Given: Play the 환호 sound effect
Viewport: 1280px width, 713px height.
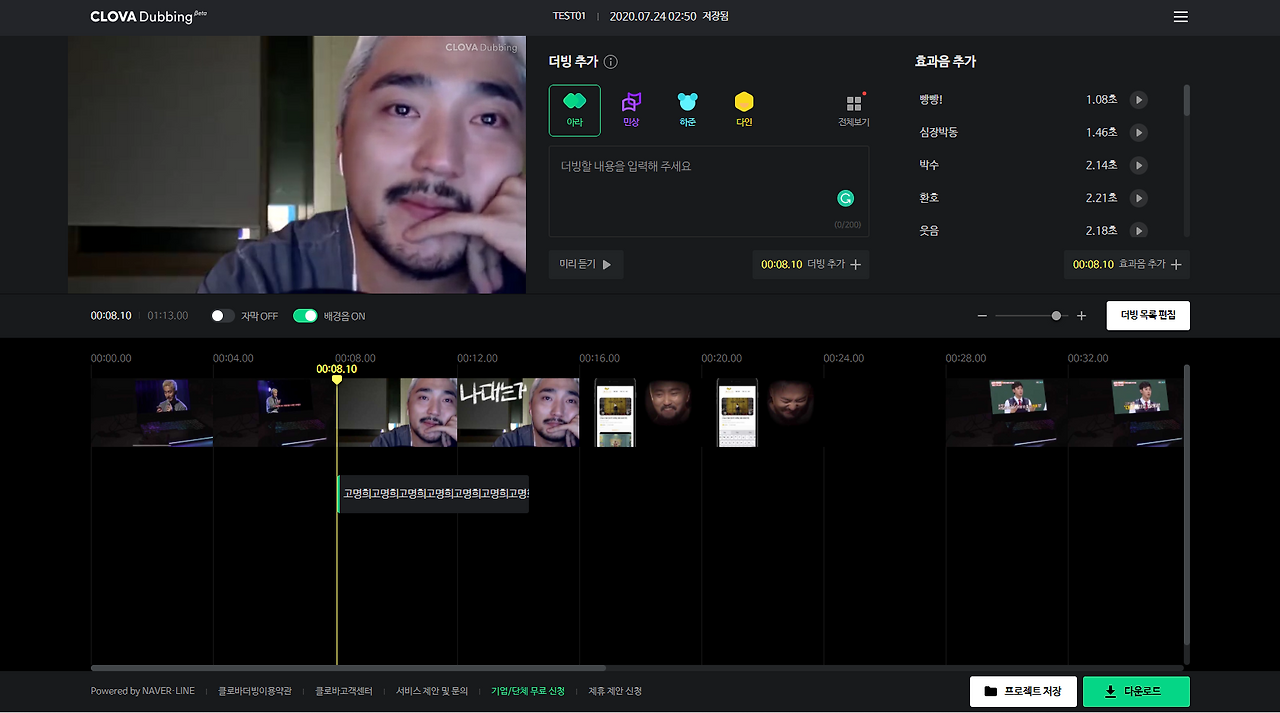Looking at the screenshot, I should 1138,199.
